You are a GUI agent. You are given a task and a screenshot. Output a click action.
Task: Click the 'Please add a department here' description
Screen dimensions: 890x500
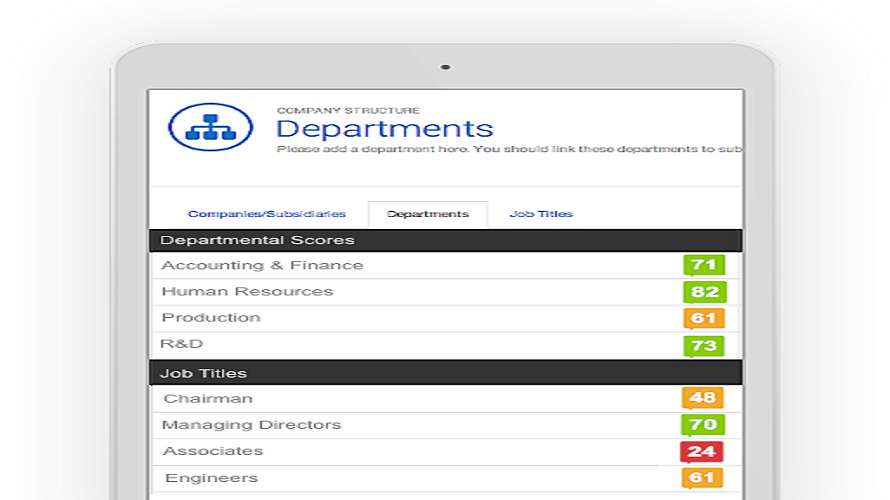[x=509, y=149]
